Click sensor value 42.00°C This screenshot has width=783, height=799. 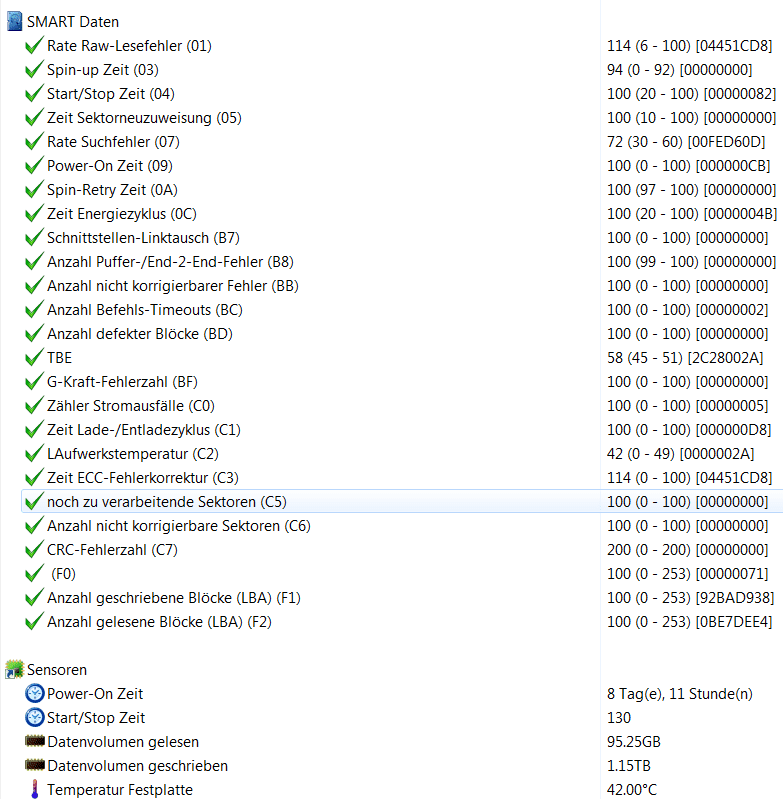click(632, 789)
